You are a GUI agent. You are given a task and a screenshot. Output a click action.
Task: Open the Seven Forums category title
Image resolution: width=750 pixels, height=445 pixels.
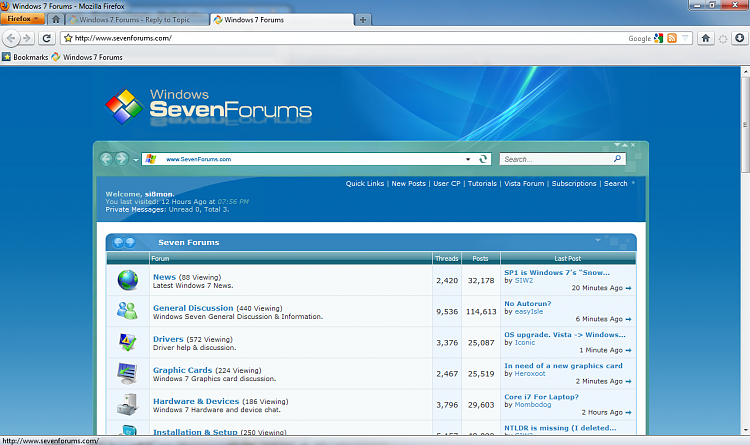188,243
